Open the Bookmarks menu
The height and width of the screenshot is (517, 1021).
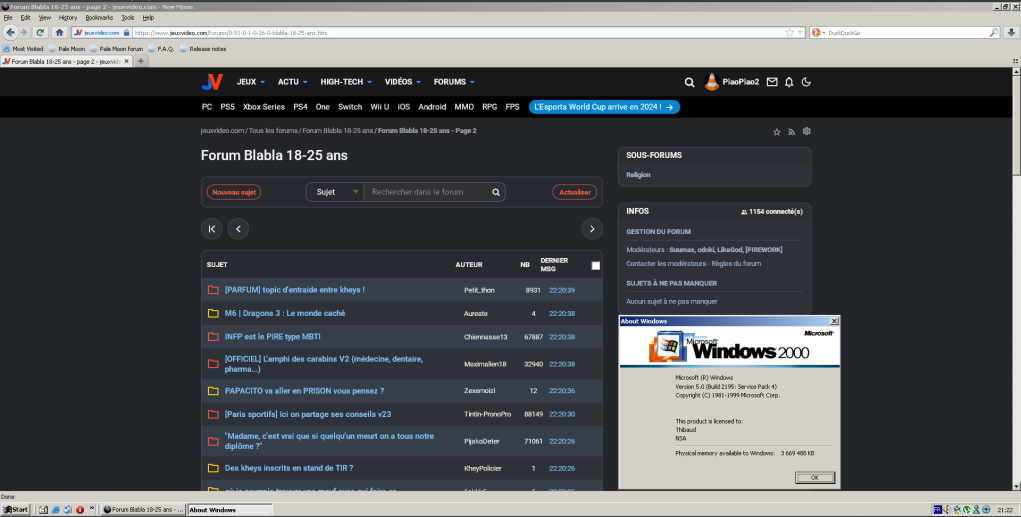[99, 17]
